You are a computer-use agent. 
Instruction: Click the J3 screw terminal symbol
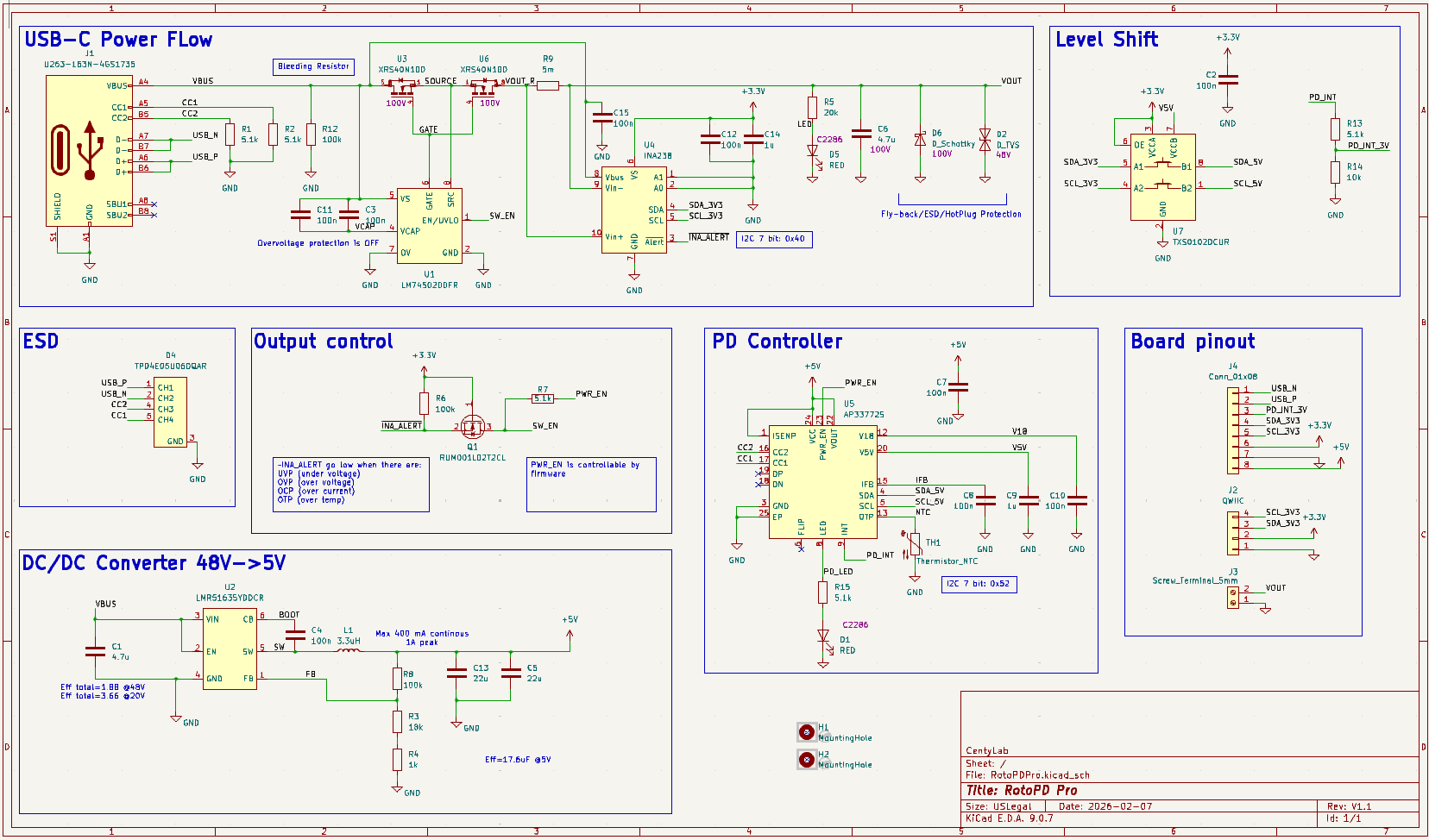[x=1232, y=597]
